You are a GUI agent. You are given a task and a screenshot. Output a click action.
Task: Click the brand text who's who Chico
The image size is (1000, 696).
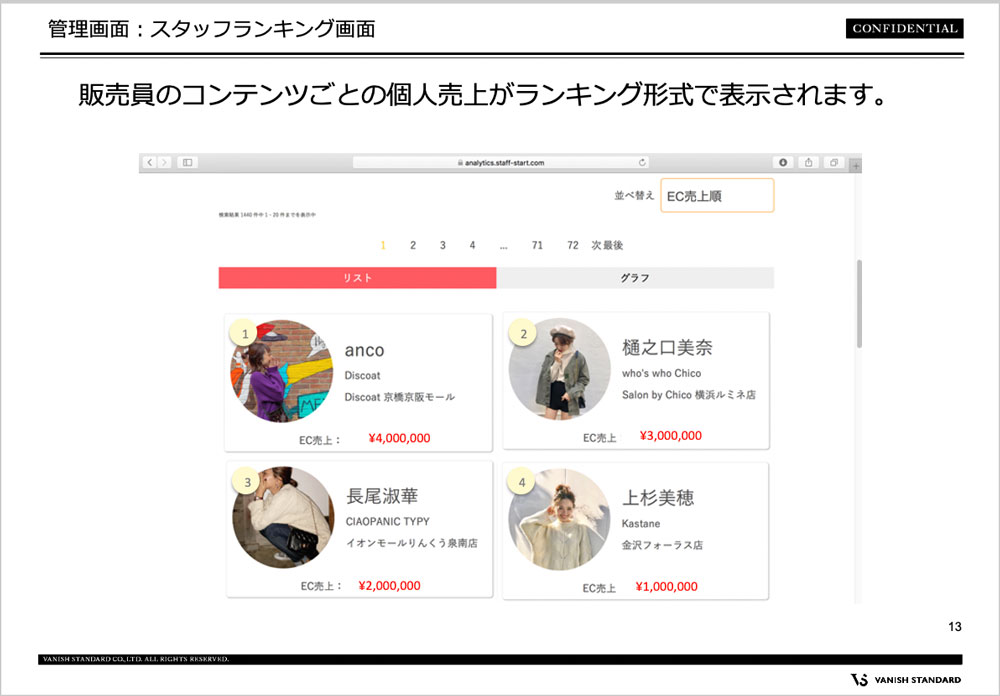click(x=661, y=373)
